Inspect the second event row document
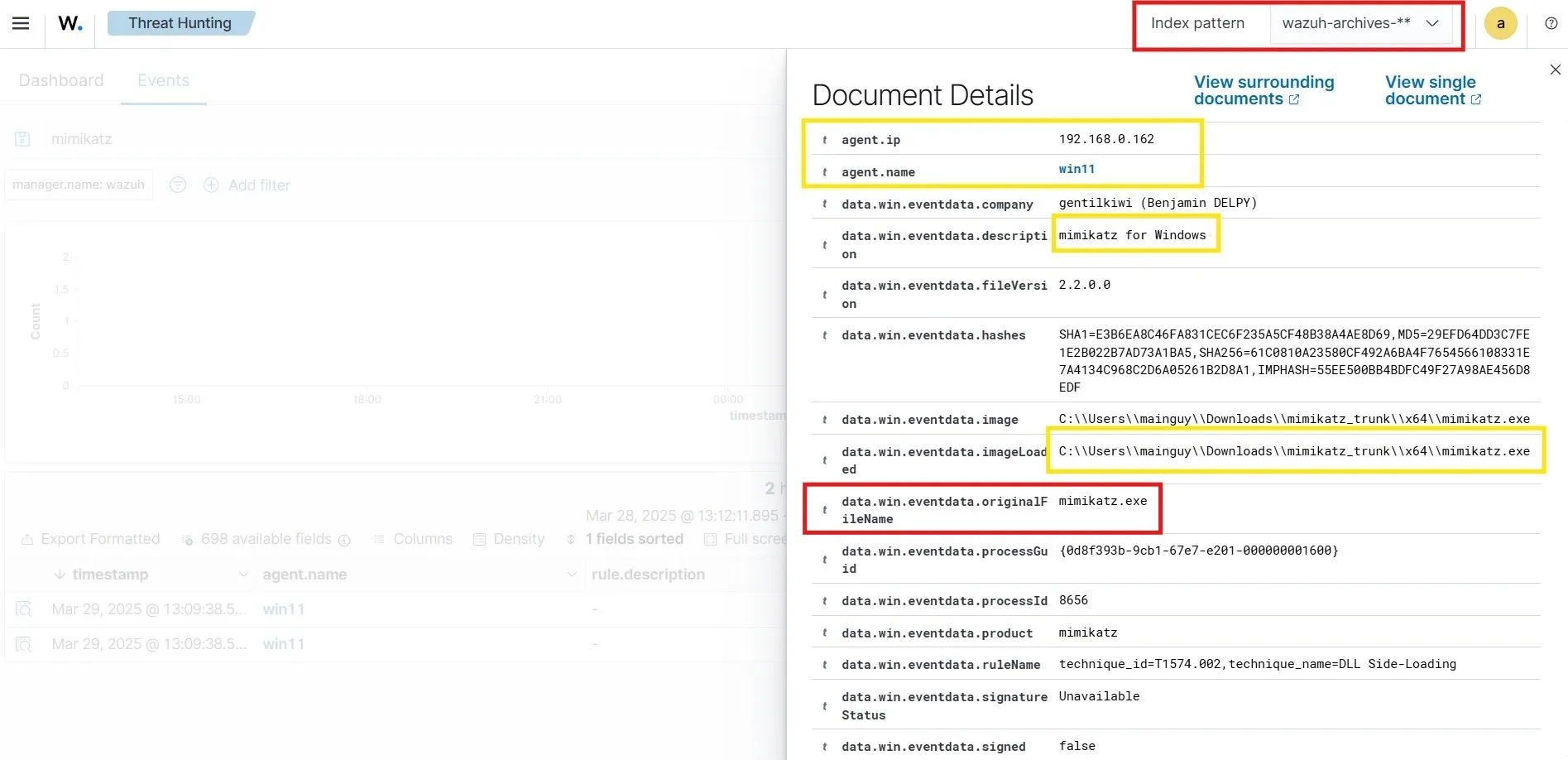1568x760 pixels. [x=24, y=644]
